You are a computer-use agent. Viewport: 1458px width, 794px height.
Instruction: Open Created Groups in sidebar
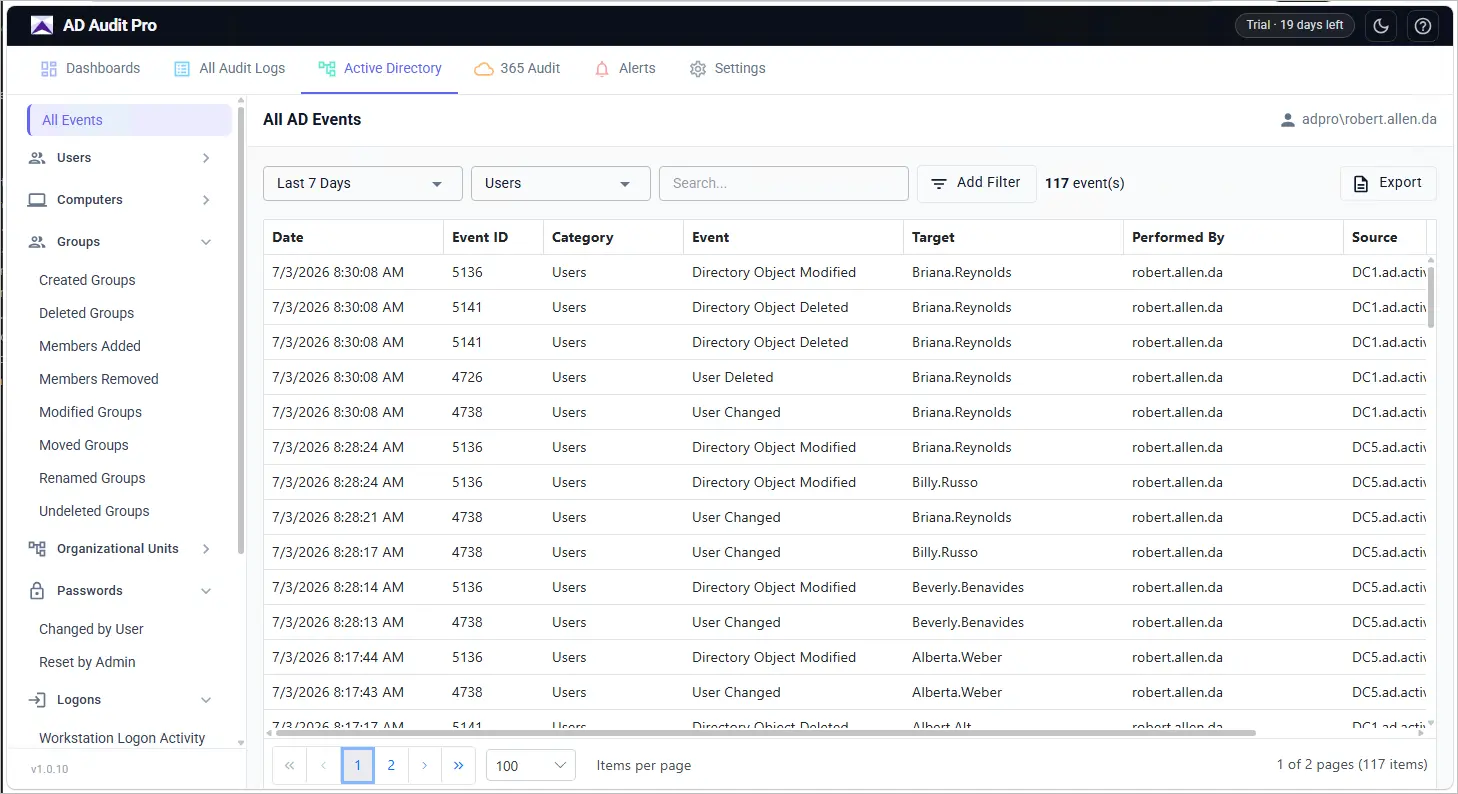click(87, 281)
